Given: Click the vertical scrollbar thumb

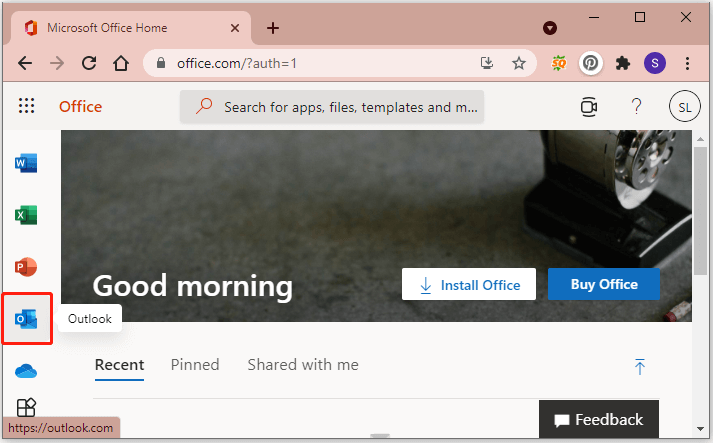Looking at the screenshot, I should [701, 211].
